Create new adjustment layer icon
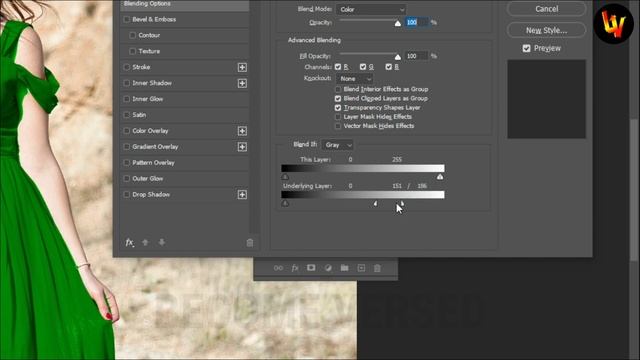The width and height of the screenshot is (640, 360). [x=328, y=268]
